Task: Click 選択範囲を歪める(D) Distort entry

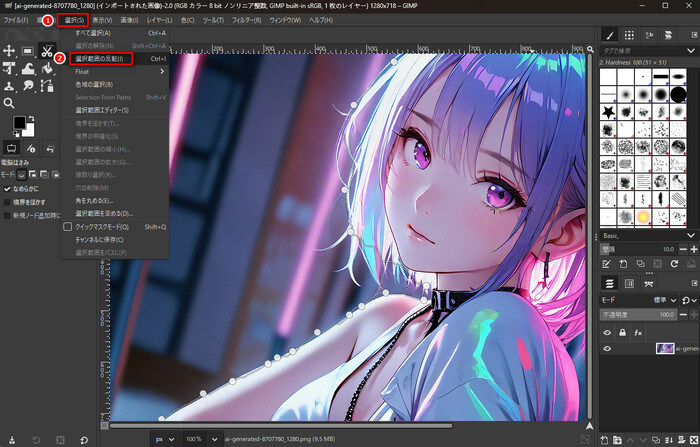Action: pyautogui.click(x=115, y=214)
